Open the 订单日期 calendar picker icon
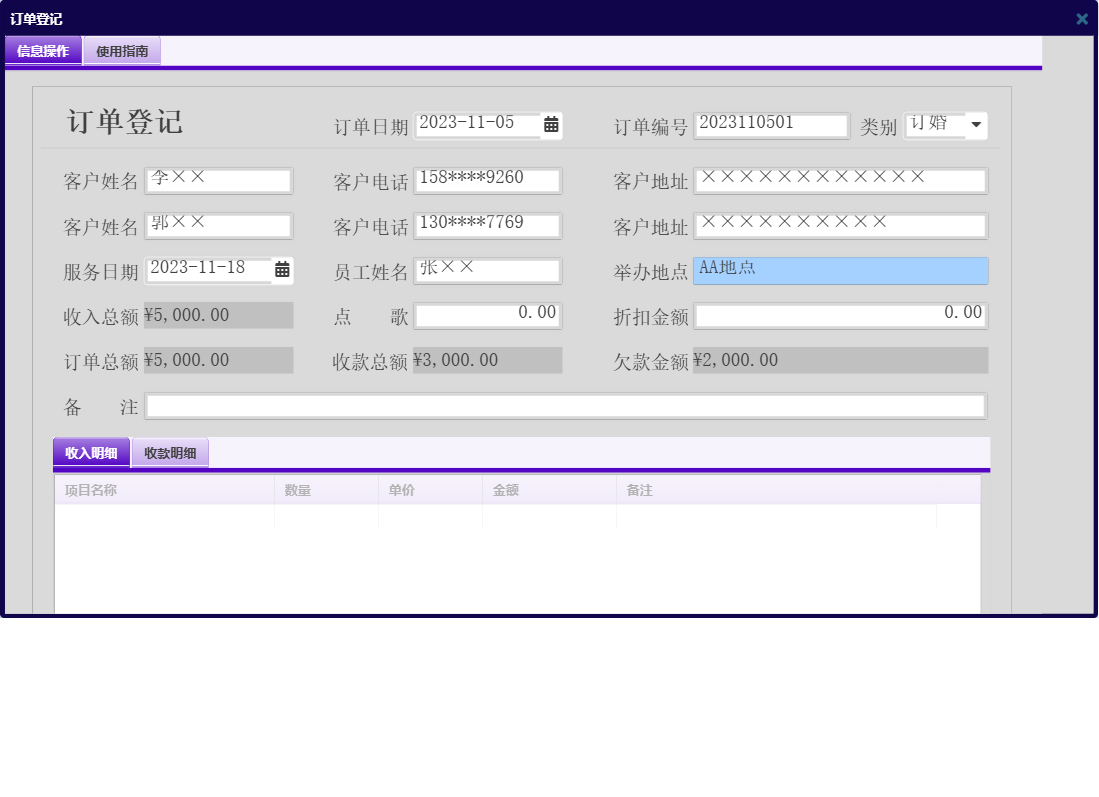 pos(550,124)
